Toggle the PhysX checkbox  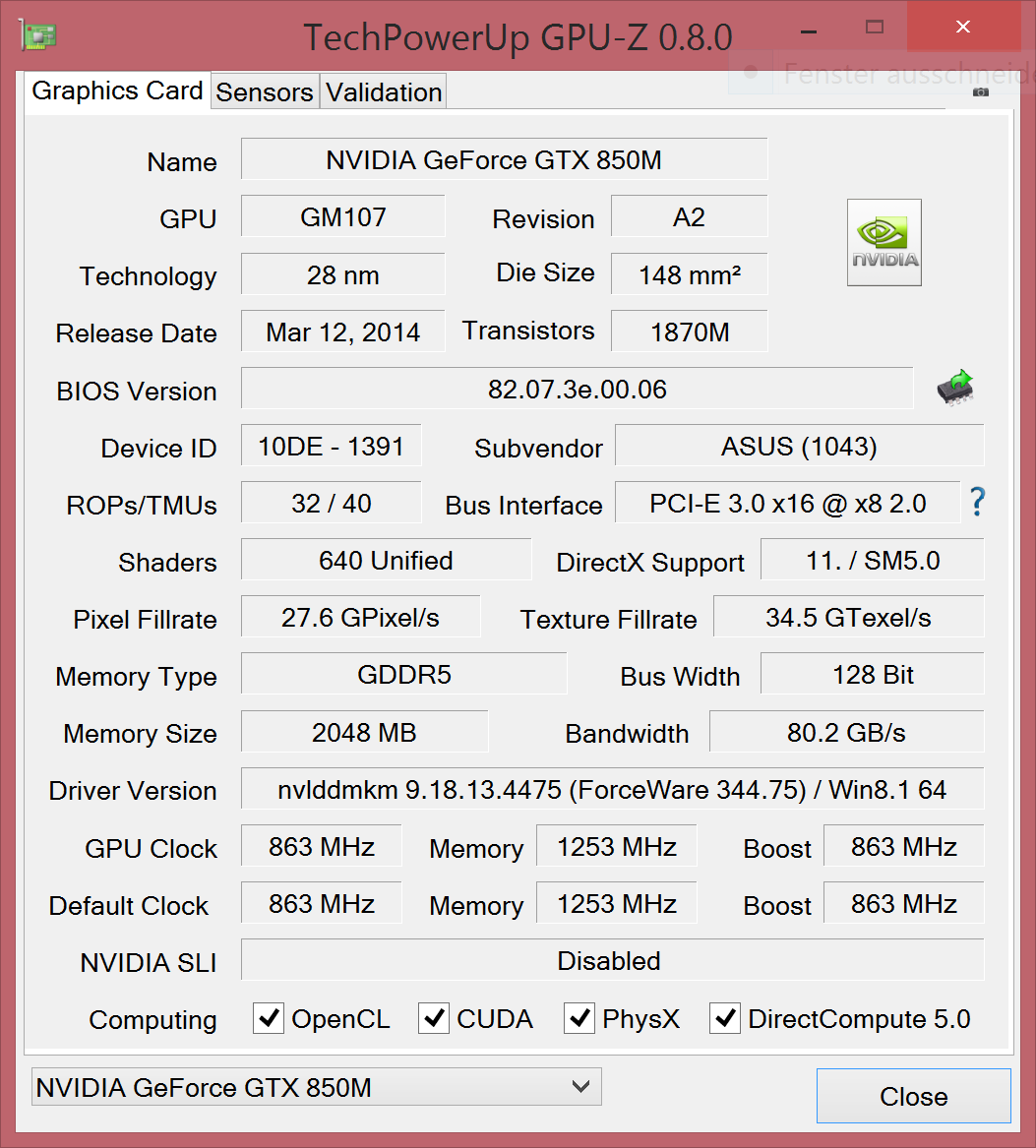(x=579, y=1018)
